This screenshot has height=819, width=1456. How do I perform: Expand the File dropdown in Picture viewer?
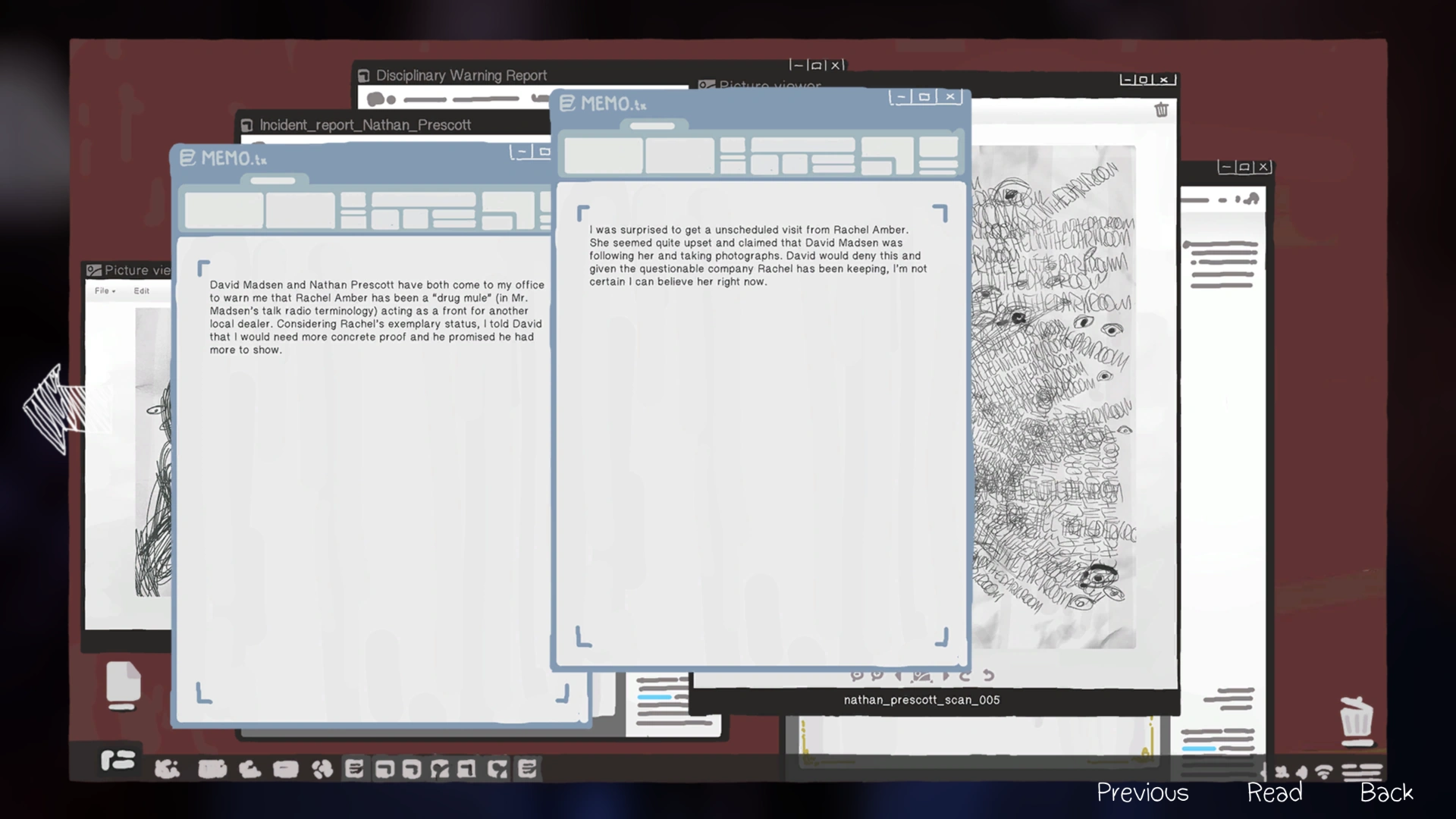105,291
